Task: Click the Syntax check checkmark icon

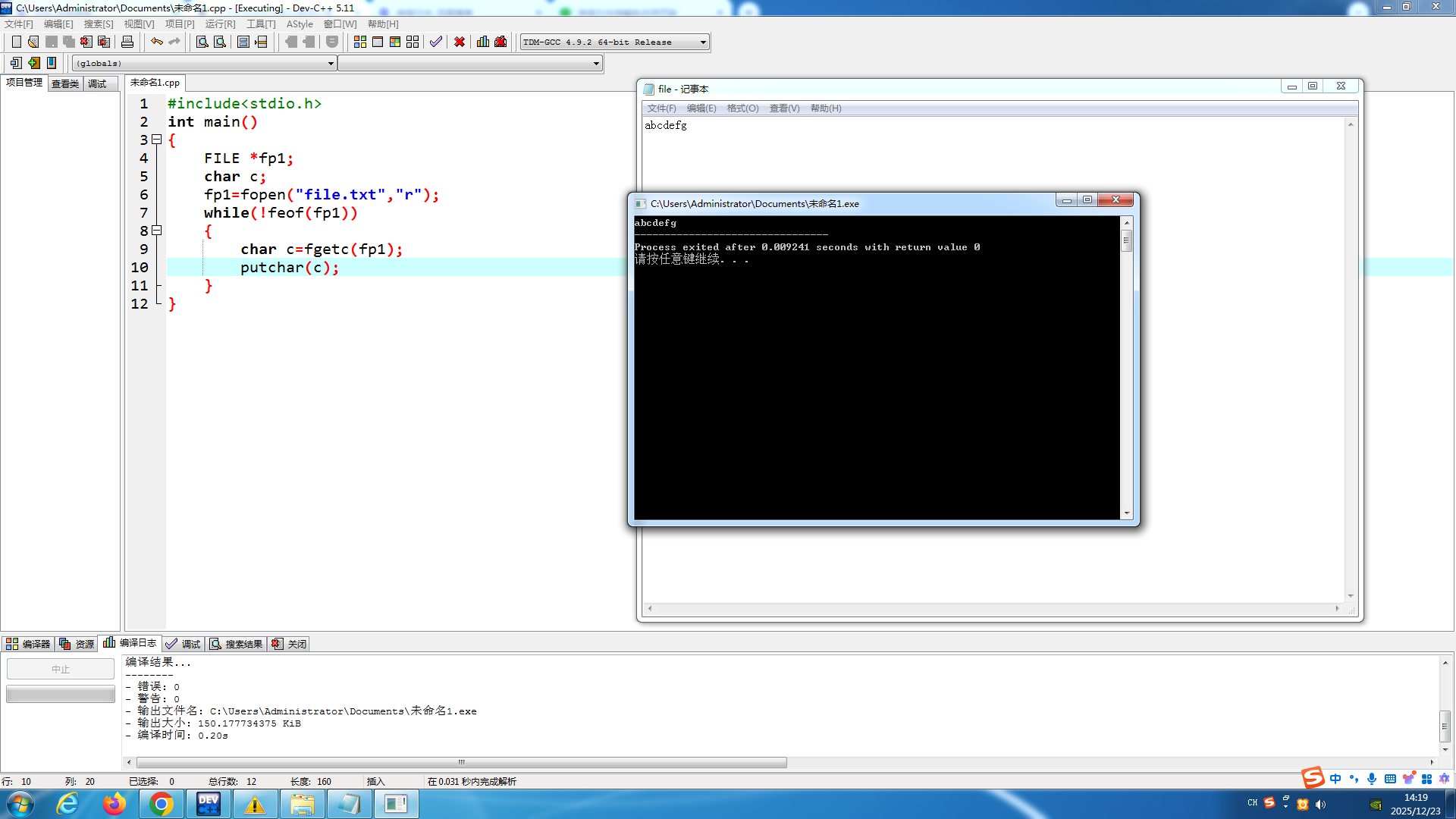Action: click(436, 42)
